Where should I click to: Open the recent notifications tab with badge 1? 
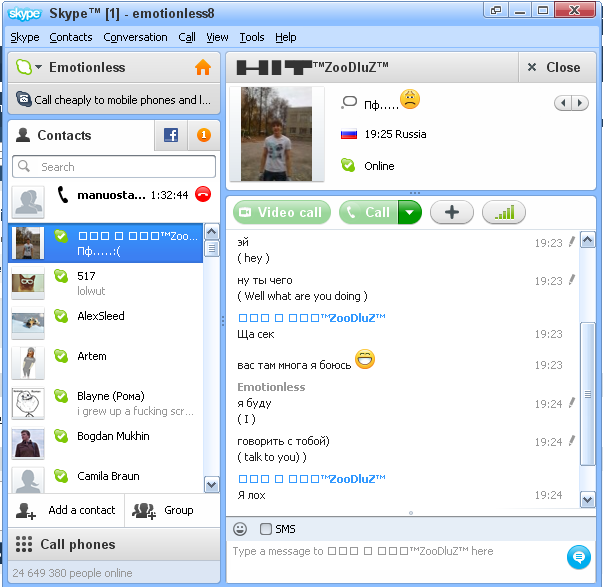[x=204, y=135]
